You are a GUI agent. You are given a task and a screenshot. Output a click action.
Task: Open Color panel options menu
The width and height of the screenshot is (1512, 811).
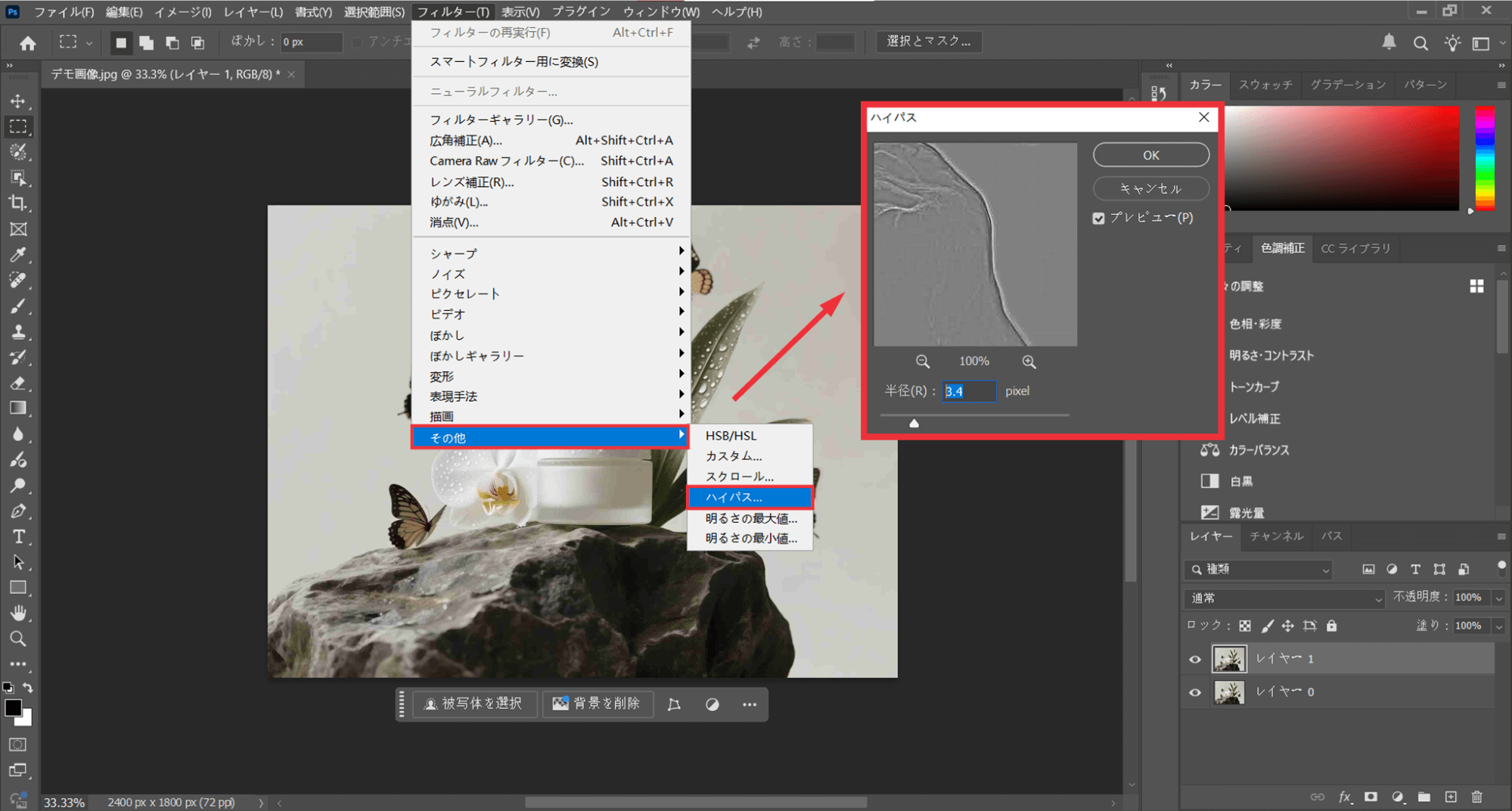coord(1501,85)
